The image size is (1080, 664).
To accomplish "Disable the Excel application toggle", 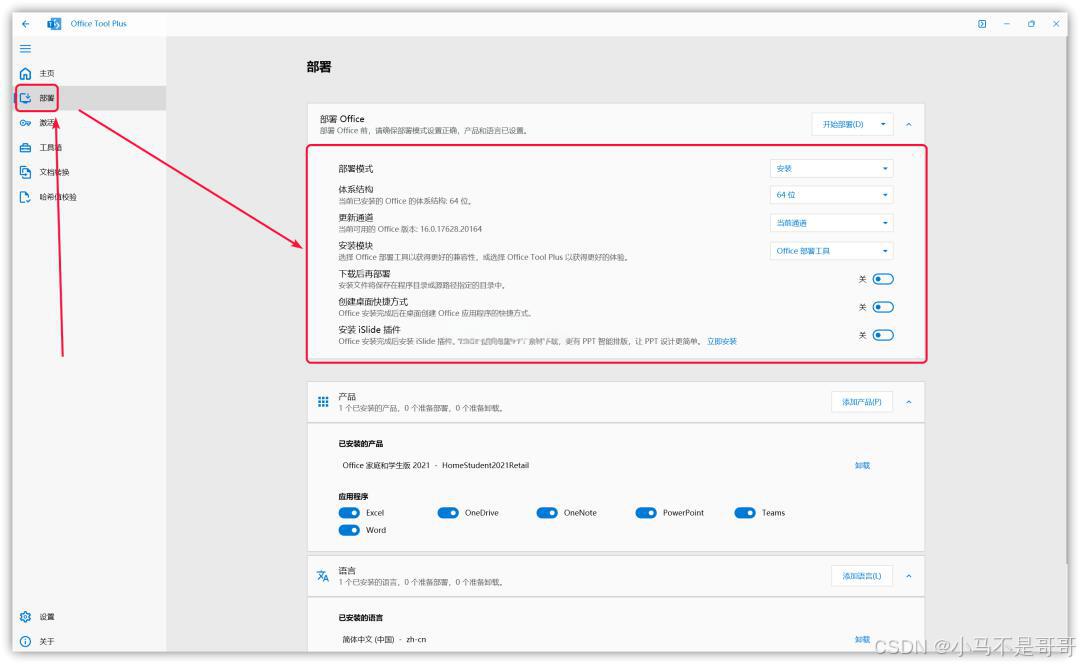I will tap(349, 512).
